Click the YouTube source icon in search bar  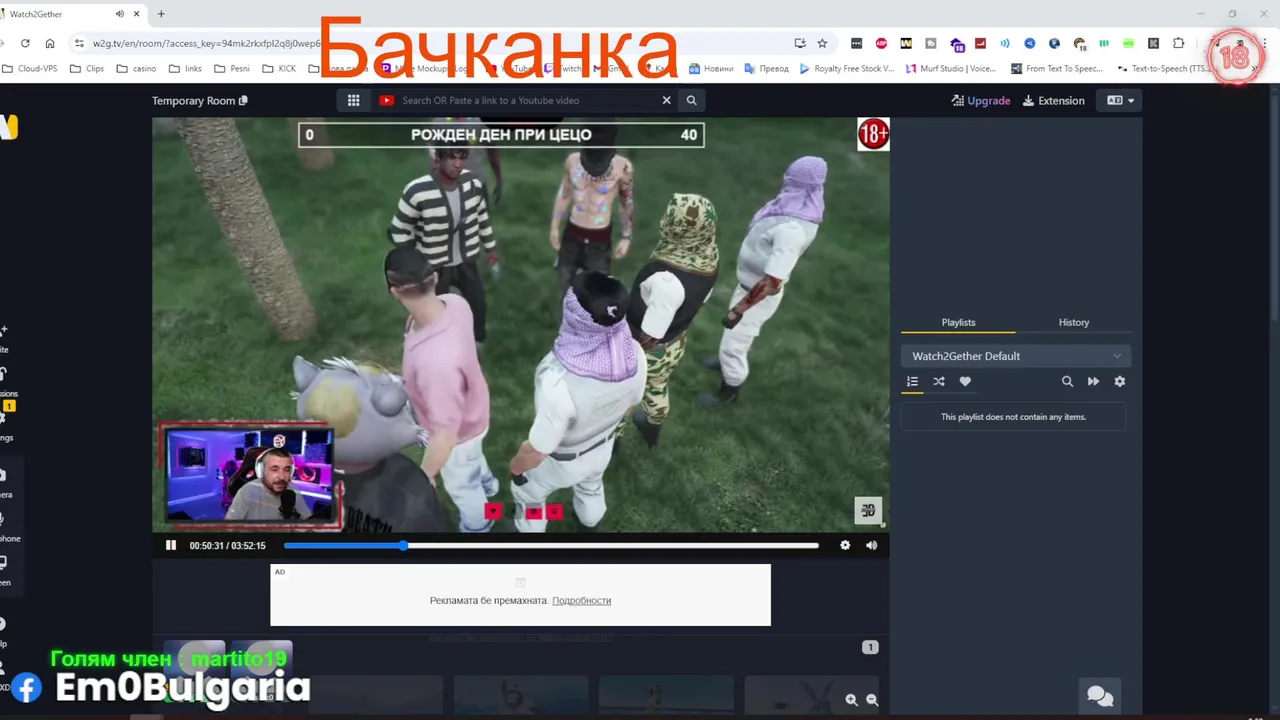tap(386, 100)
